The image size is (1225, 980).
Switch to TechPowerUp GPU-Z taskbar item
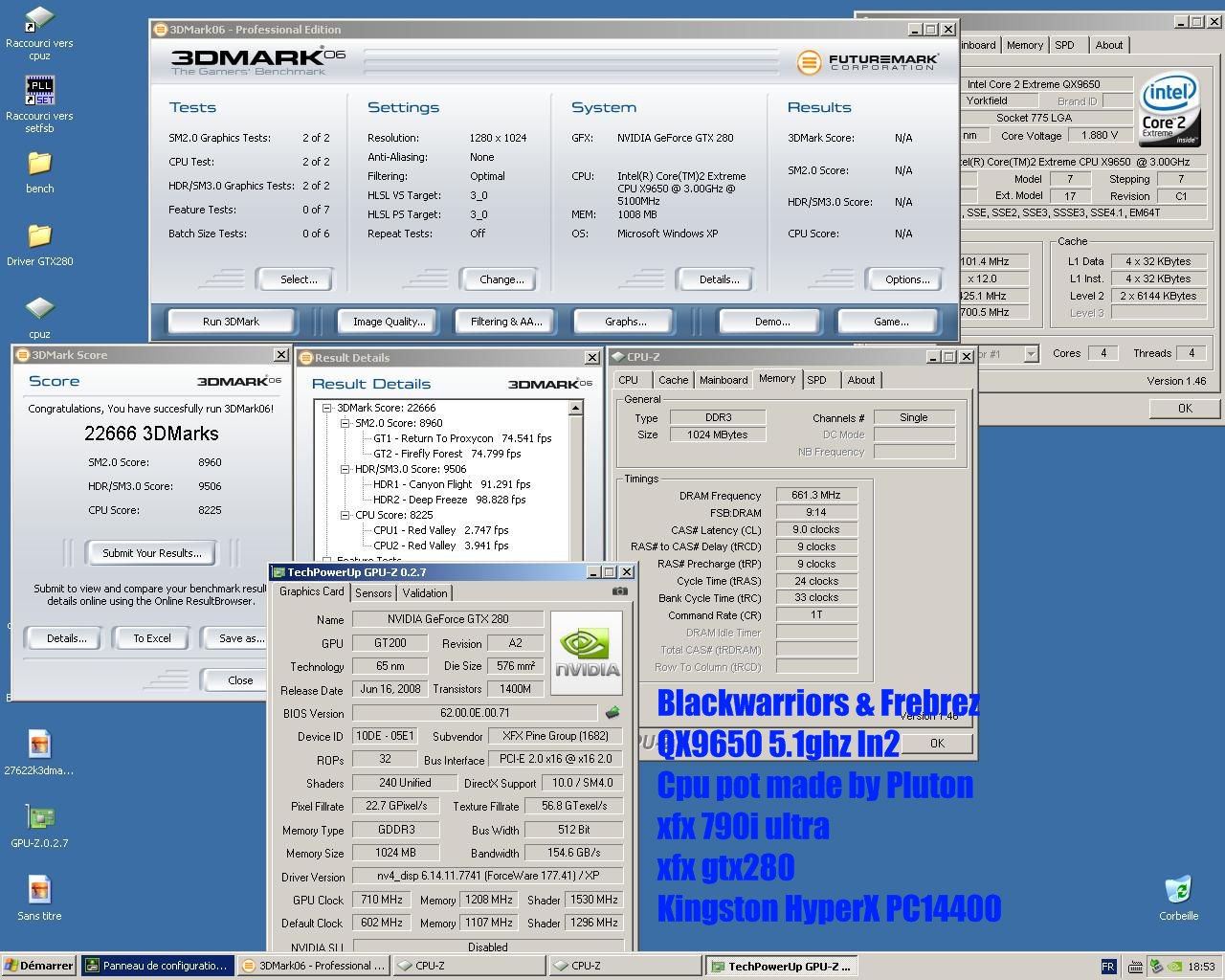(x=781, y=966)
